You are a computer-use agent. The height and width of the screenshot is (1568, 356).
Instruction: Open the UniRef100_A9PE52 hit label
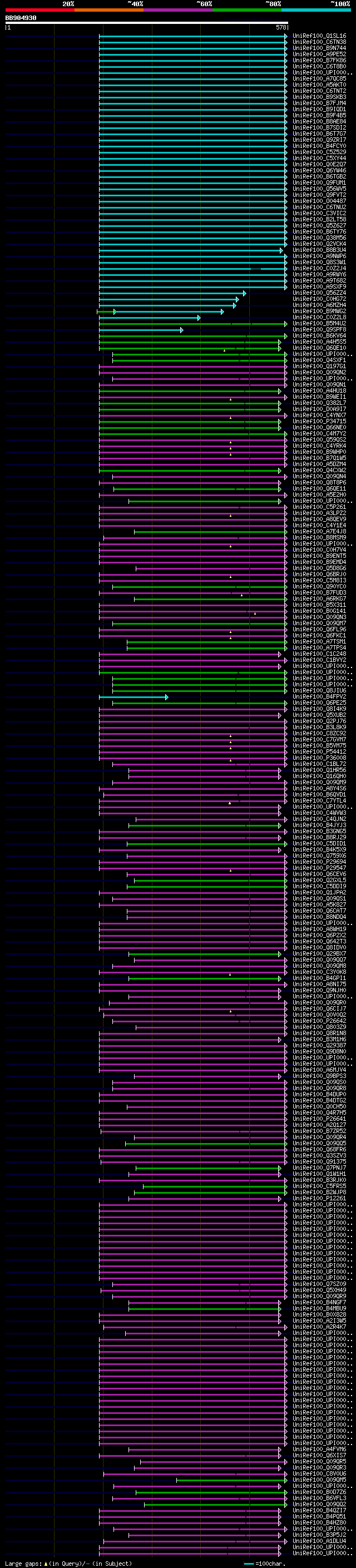click(x=319, y=54)
